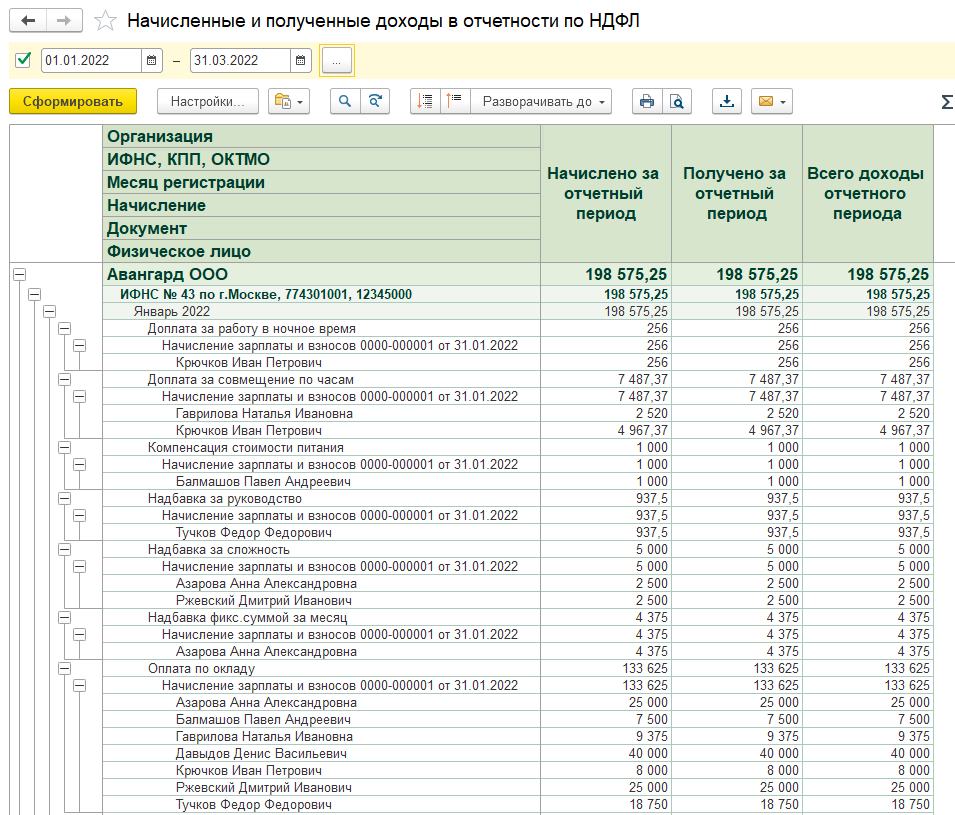Toggle the period filter checkbox

pos(24,61)
